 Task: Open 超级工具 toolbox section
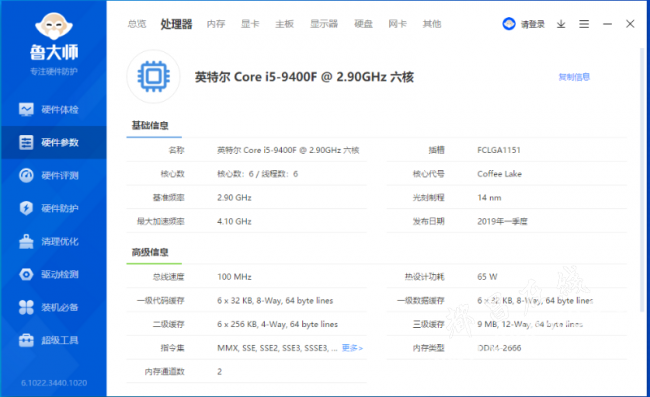pos(53,340)
